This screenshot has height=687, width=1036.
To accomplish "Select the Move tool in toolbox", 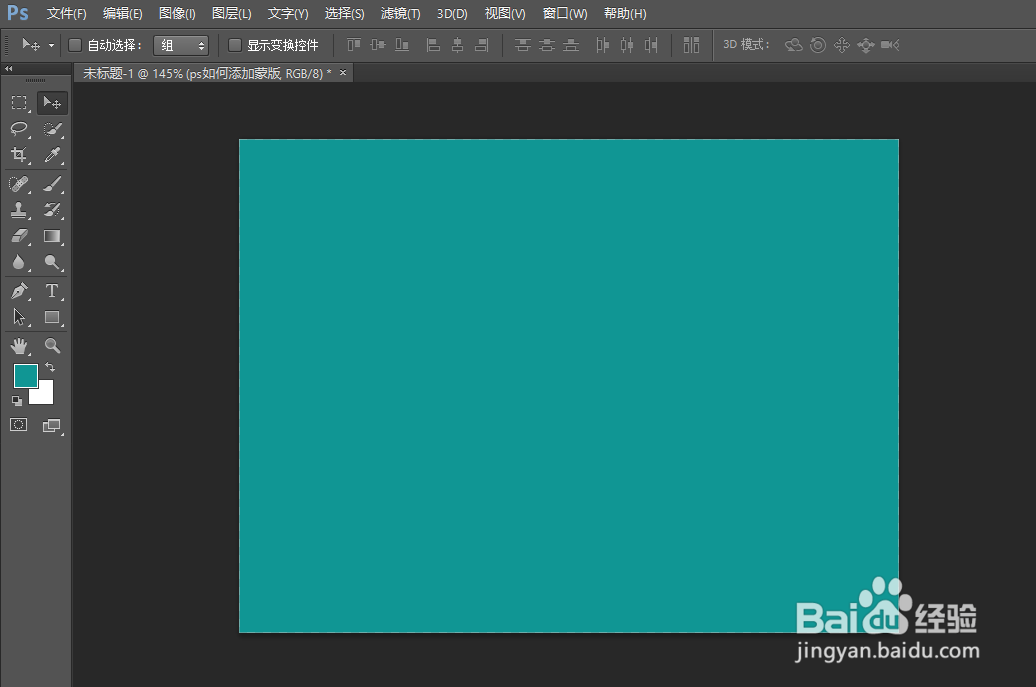I will [52, 103].
